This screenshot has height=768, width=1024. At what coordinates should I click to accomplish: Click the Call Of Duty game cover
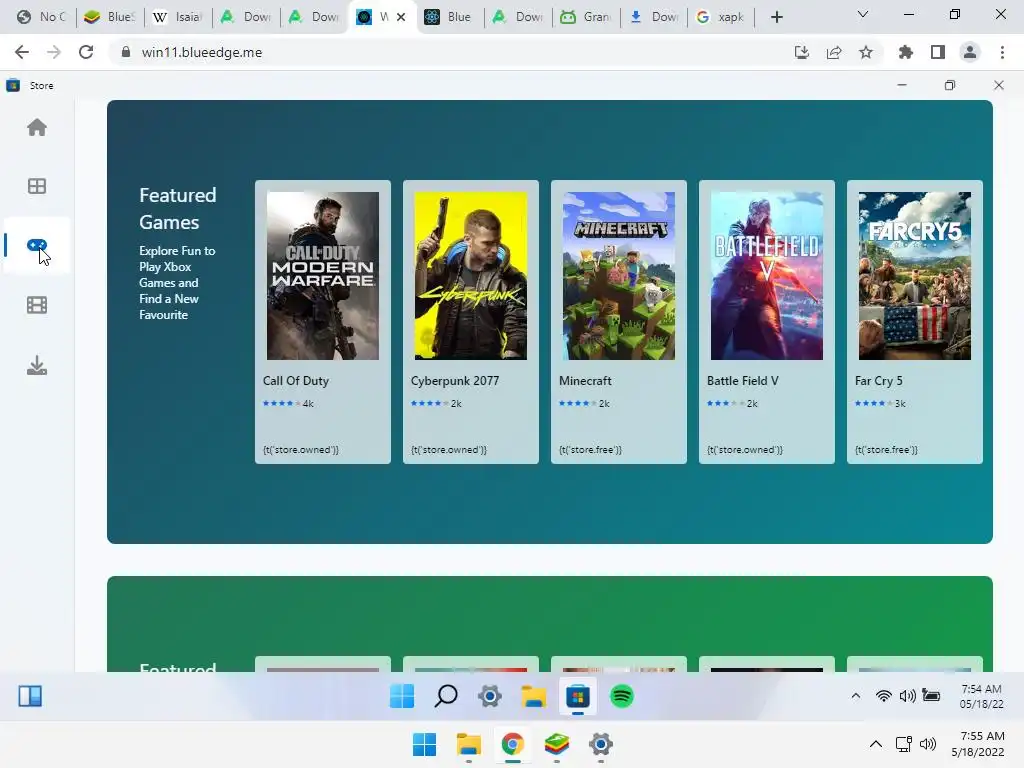point(323,276)
